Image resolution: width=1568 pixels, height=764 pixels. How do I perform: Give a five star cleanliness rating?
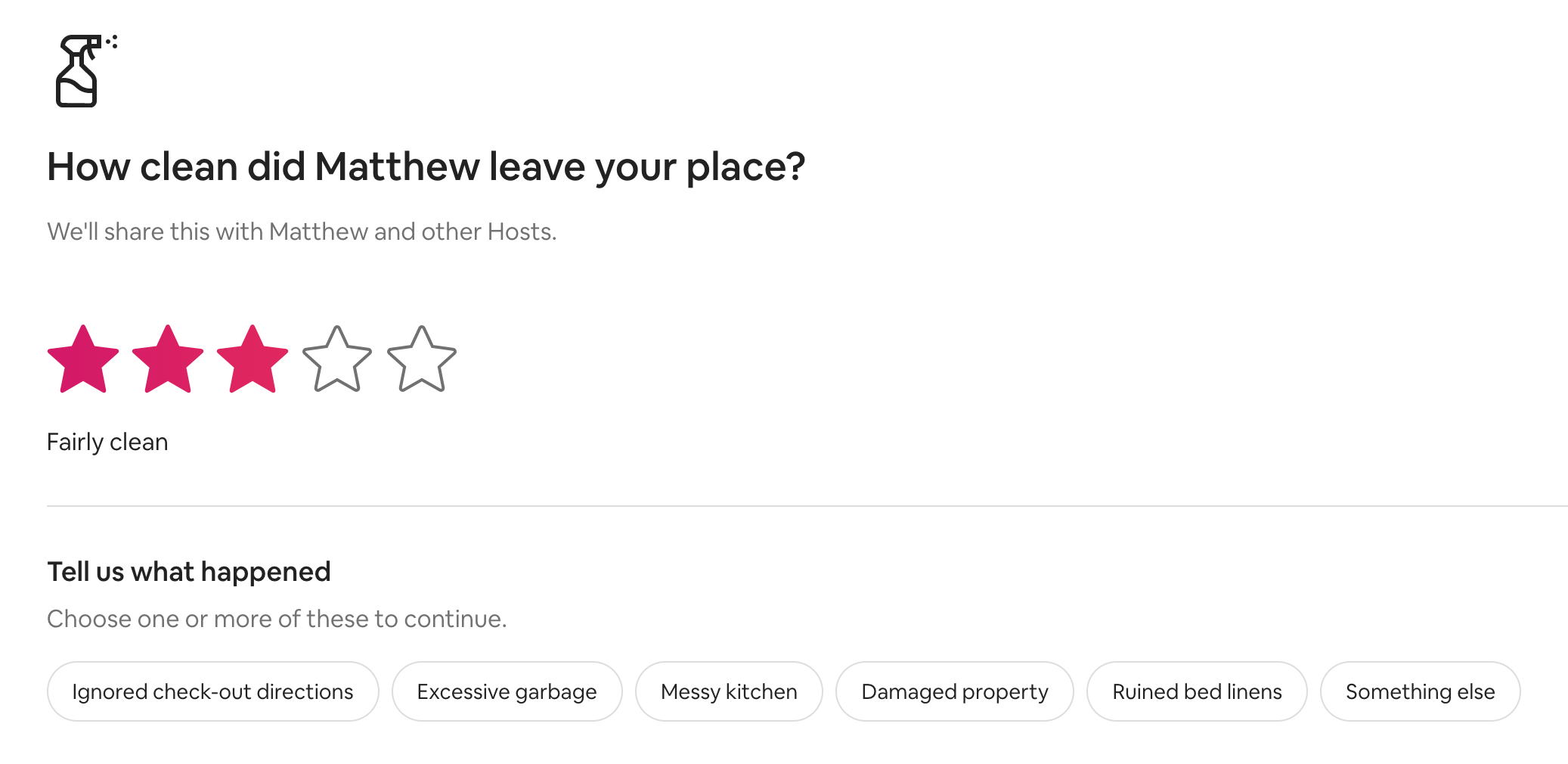422,360
